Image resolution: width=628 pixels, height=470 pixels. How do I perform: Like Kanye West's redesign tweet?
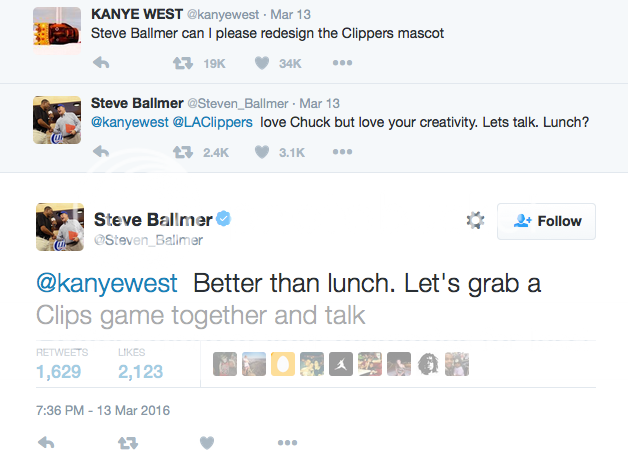point(263,63)
